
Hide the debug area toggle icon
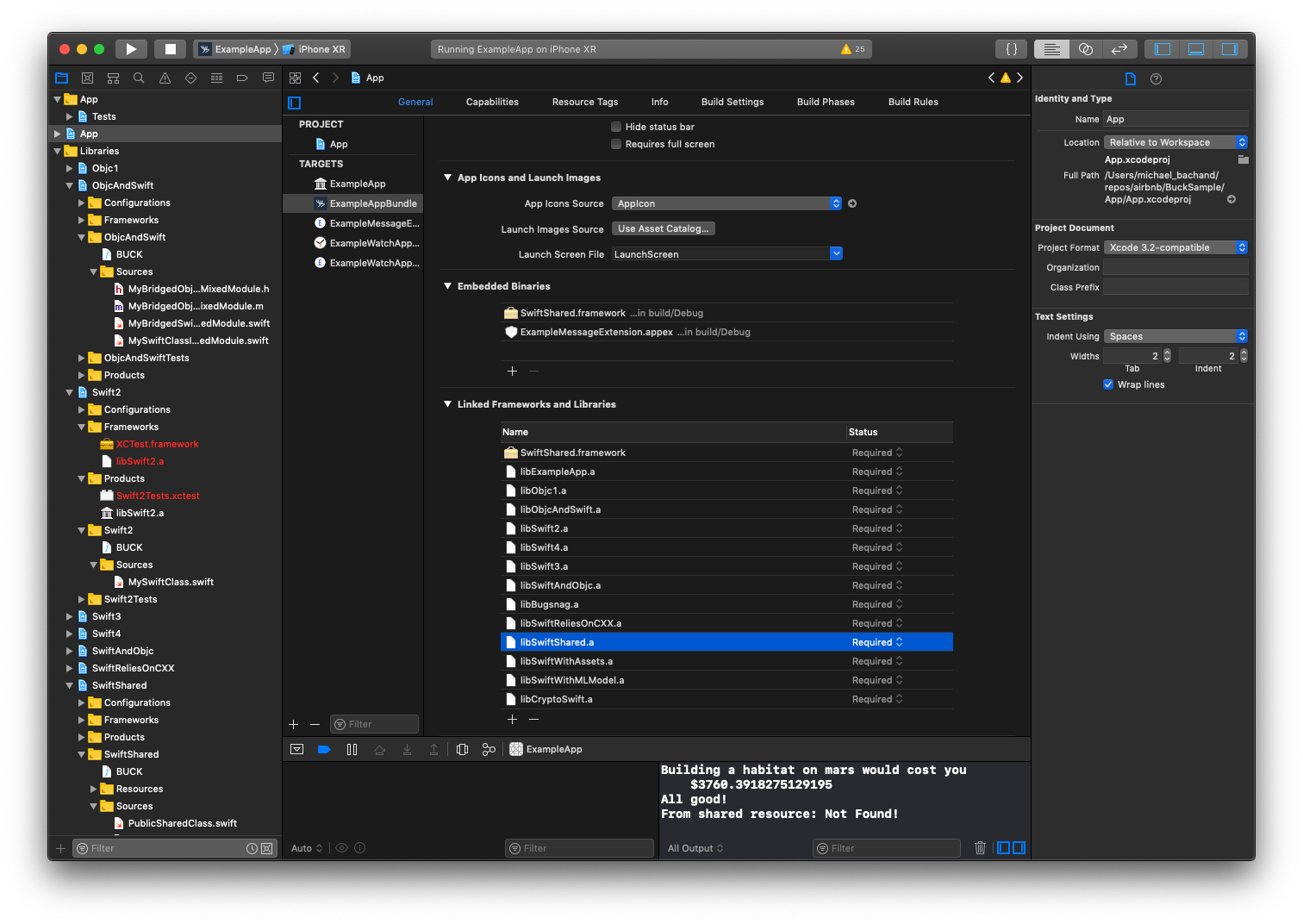(x=297, y=749)
